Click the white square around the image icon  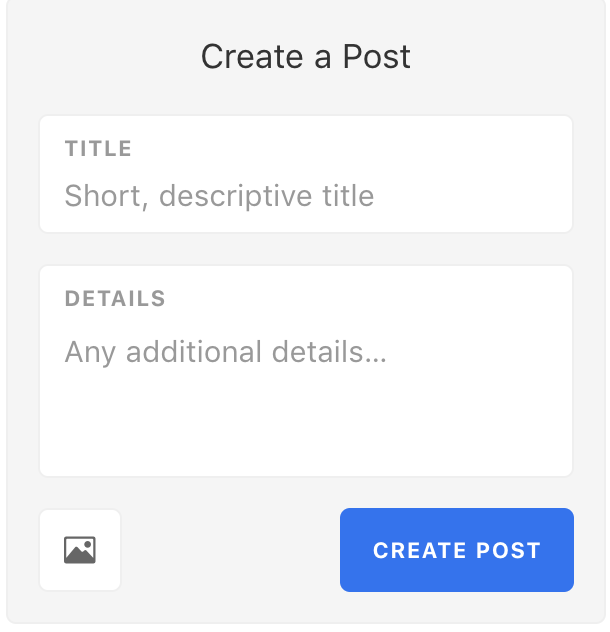(80, 550)
